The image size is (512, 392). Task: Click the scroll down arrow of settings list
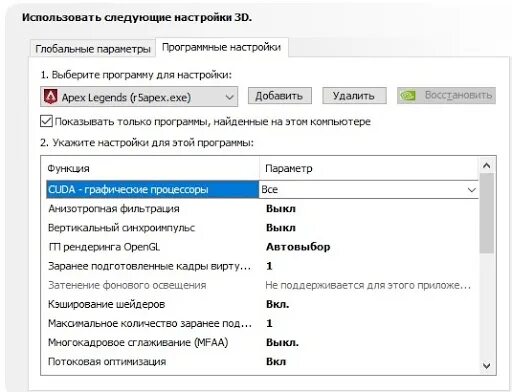click(486, 366)
